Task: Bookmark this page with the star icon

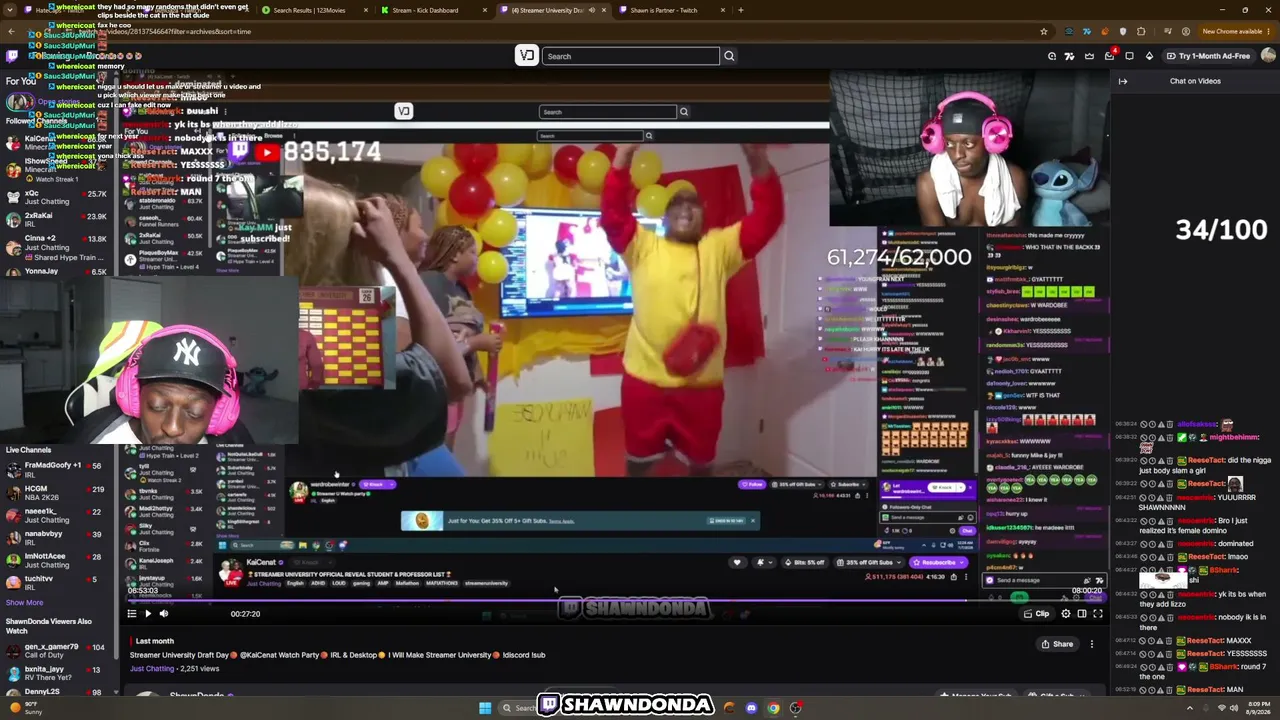Action: click(1044, 31)
